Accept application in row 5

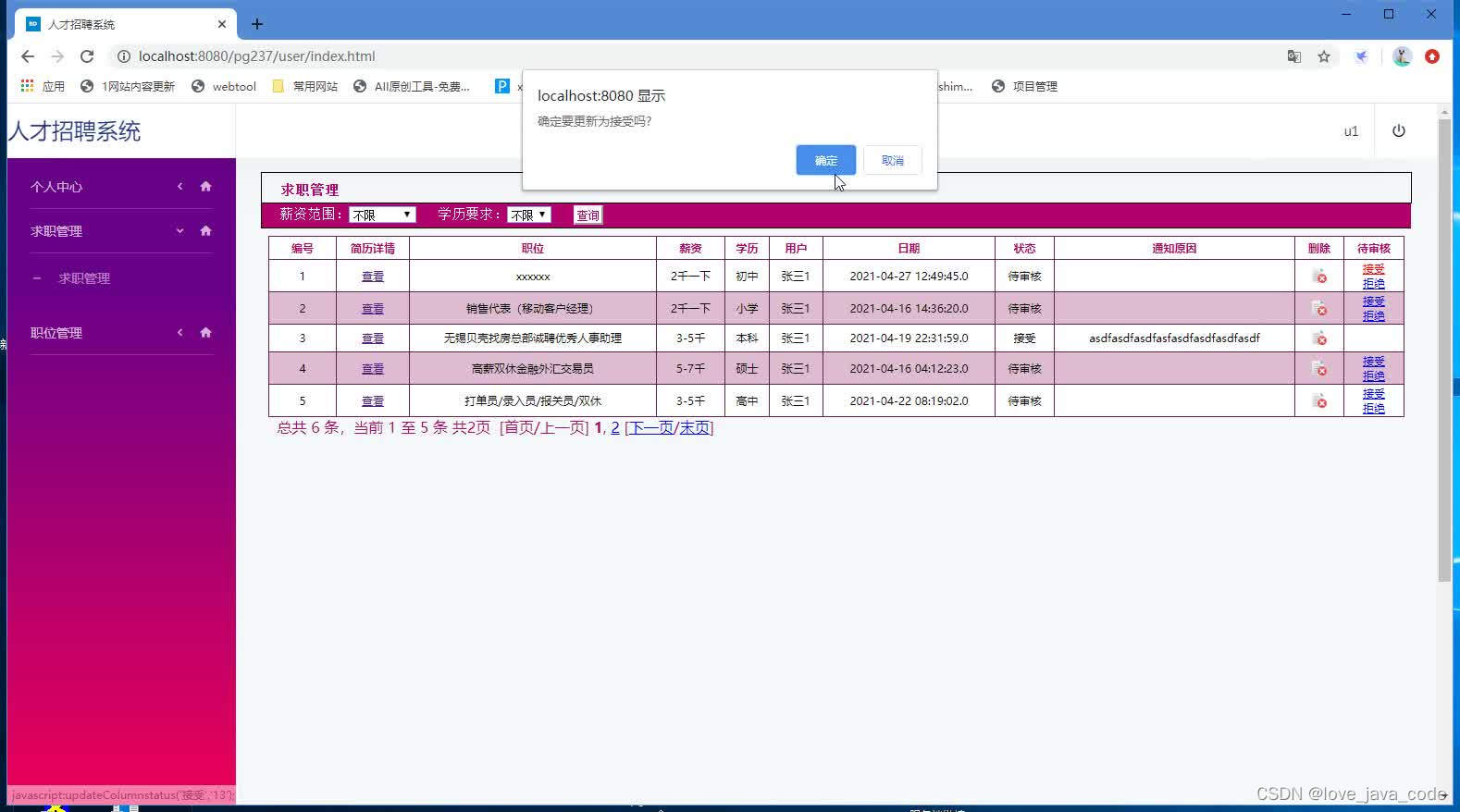coord(1374,394)
